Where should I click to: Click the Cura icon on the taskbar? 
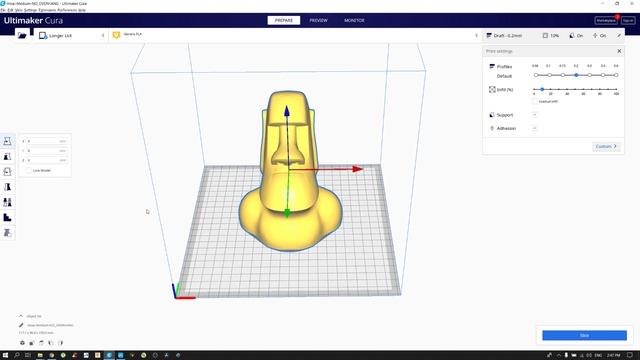pyautogui.click(x=109, y=356)
